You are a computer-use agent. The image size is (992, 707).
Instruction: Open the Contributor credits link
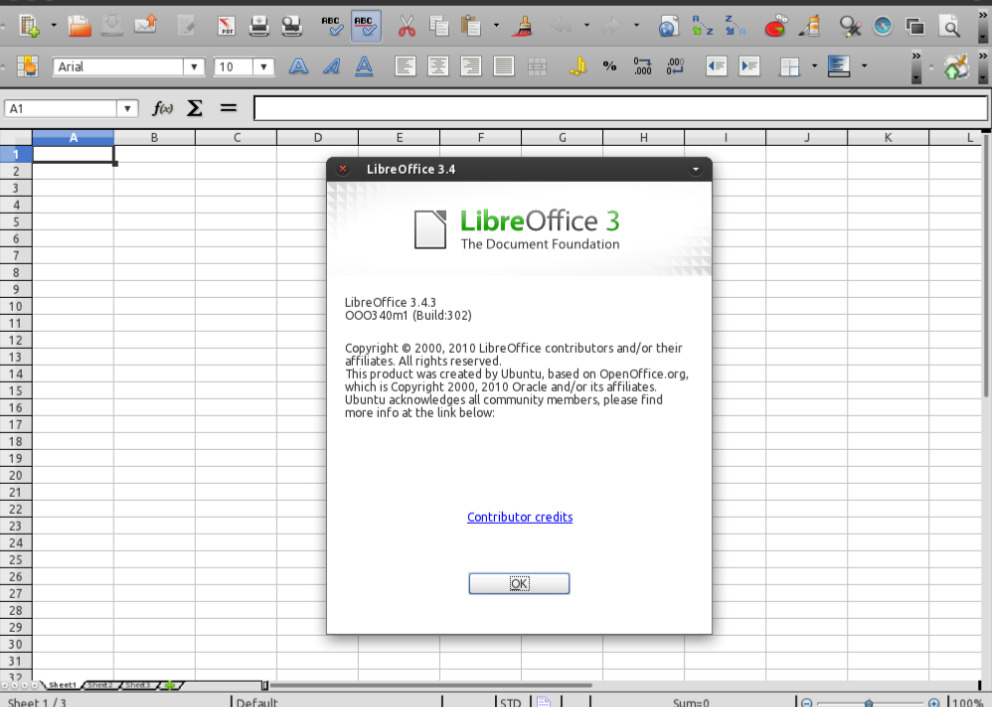pos(520,517)
